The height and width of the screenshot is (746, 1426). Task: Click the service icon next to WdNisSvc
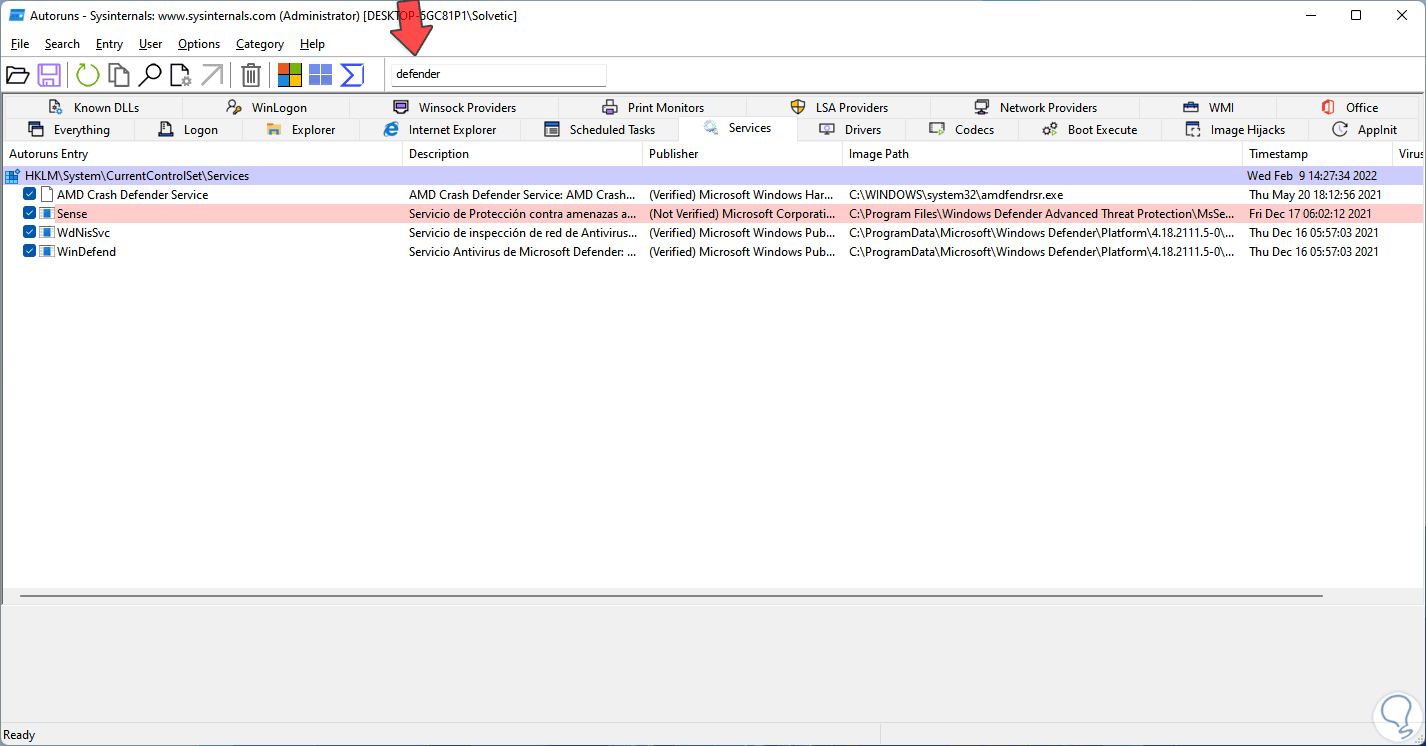click(46, 233)
